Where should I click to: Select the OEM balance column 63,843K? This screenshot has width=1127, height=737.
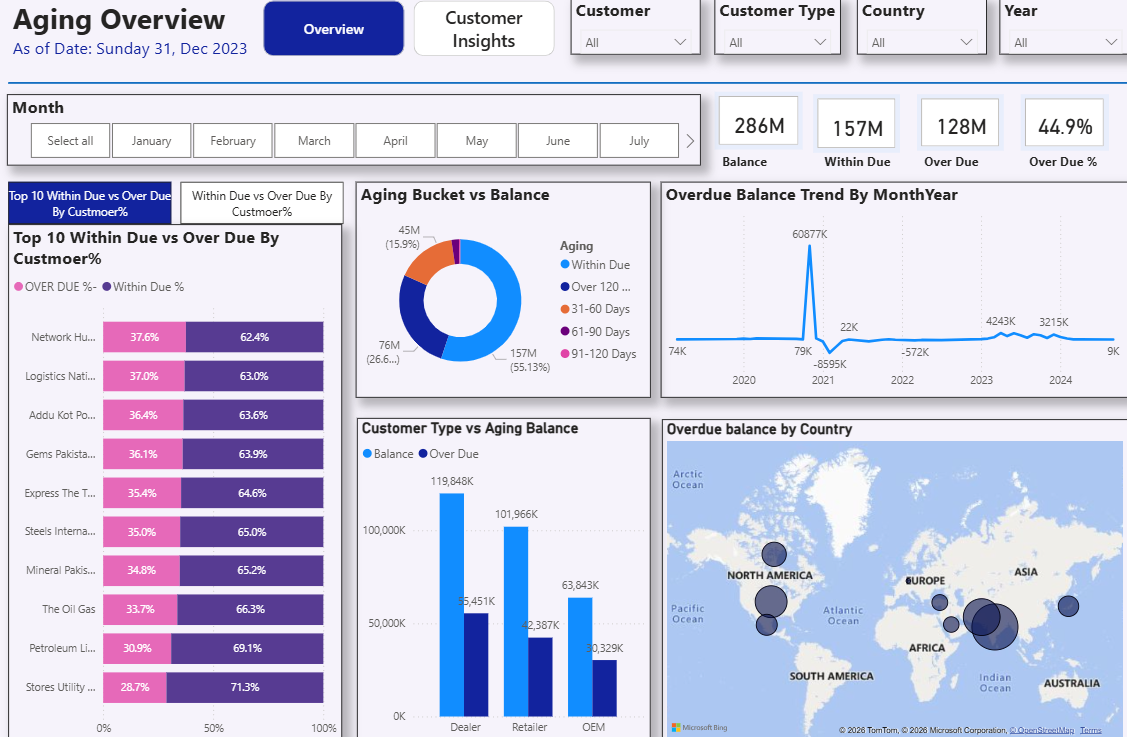pyautogui.click(x=580, y=656)
